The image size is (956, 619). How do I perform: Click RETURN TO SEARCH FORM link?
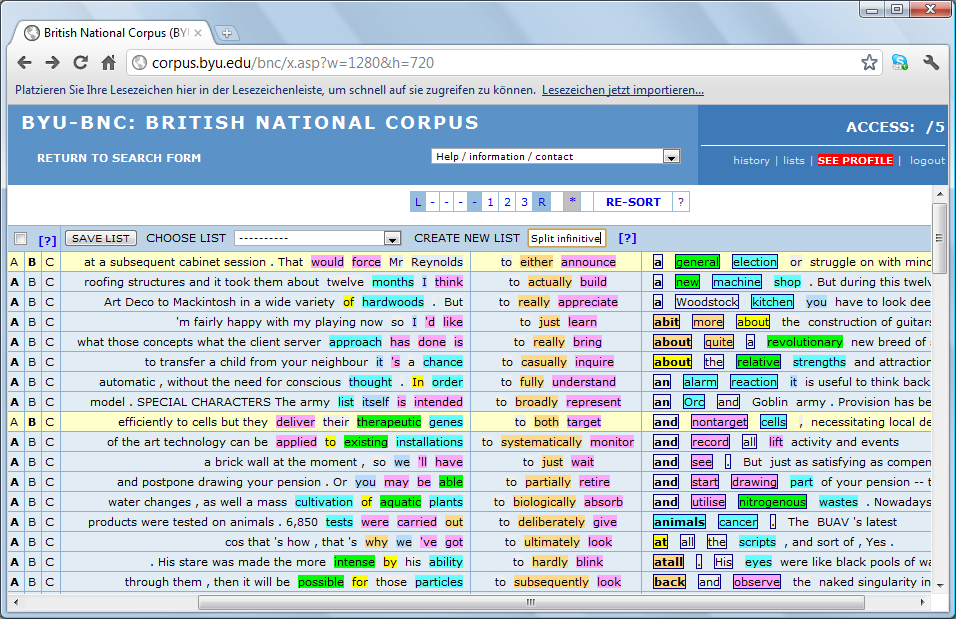[119, 158]
